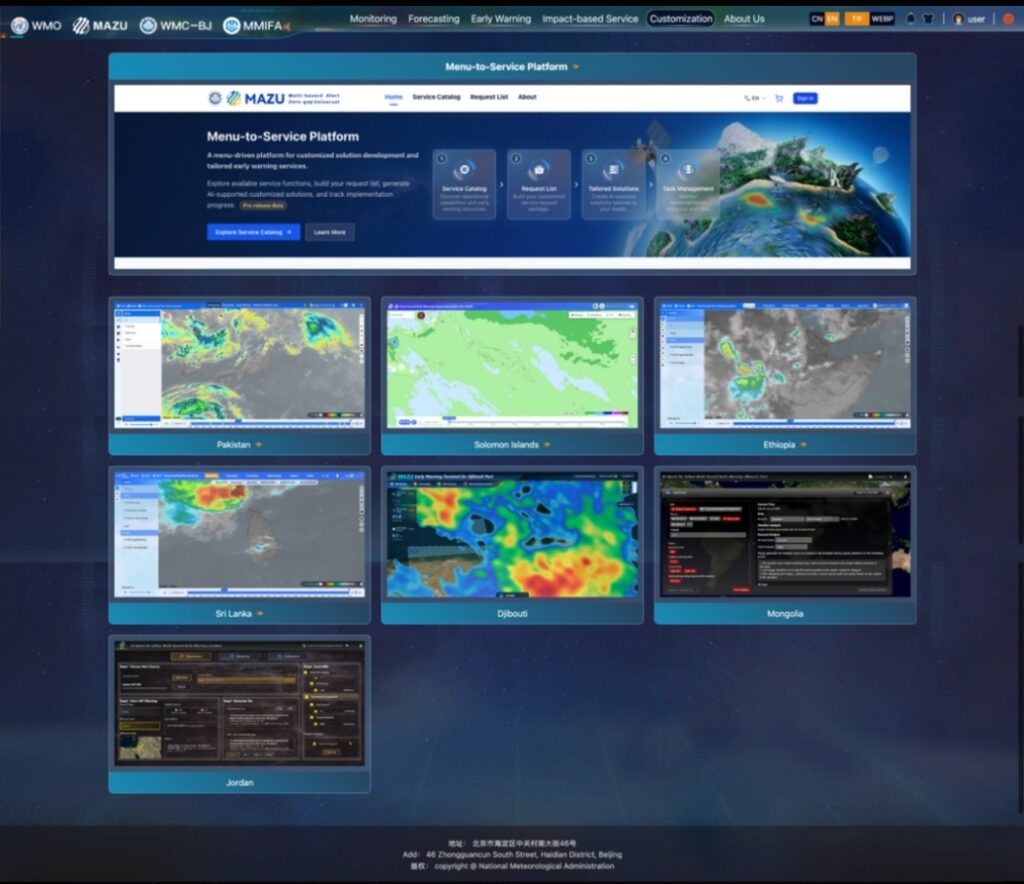Open the Djibouti heatmap thumbnail
This screenshot has width=1024, height=884.
point(513,534)
